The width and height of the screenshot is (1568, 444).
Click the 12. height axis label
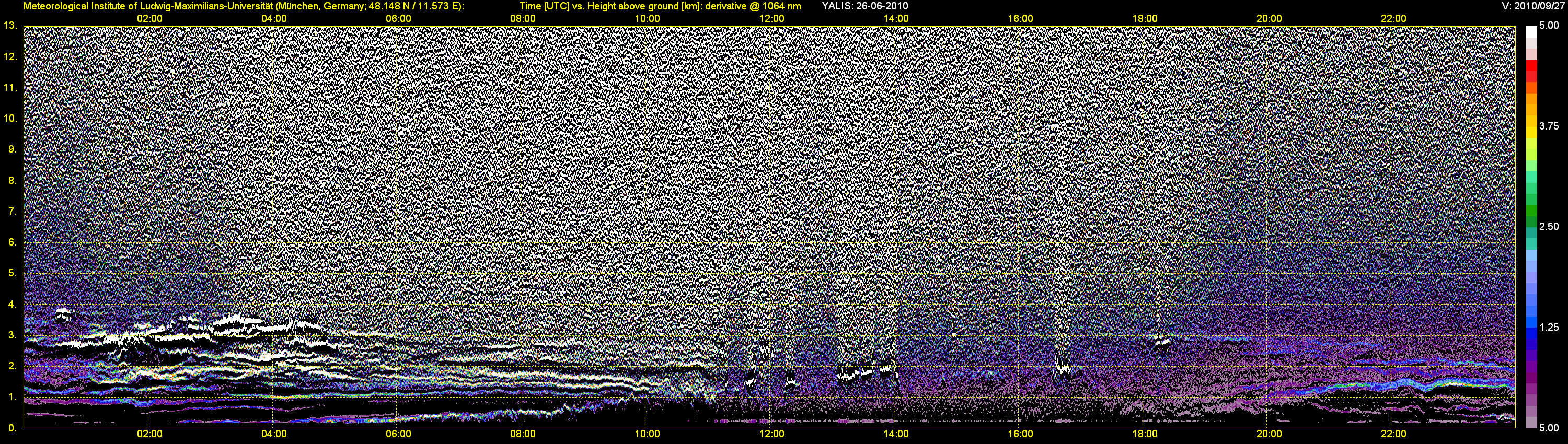coord(10,56)
